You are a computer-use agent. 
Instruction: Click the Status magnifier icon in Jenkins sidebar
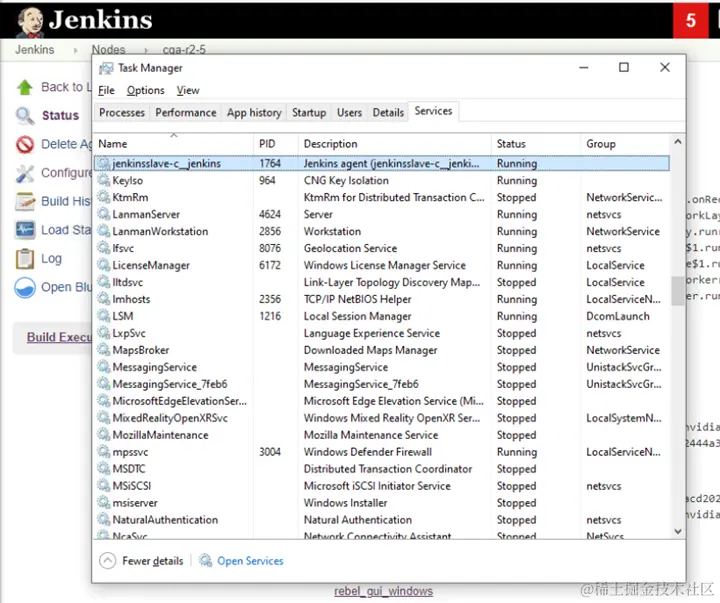25,116
